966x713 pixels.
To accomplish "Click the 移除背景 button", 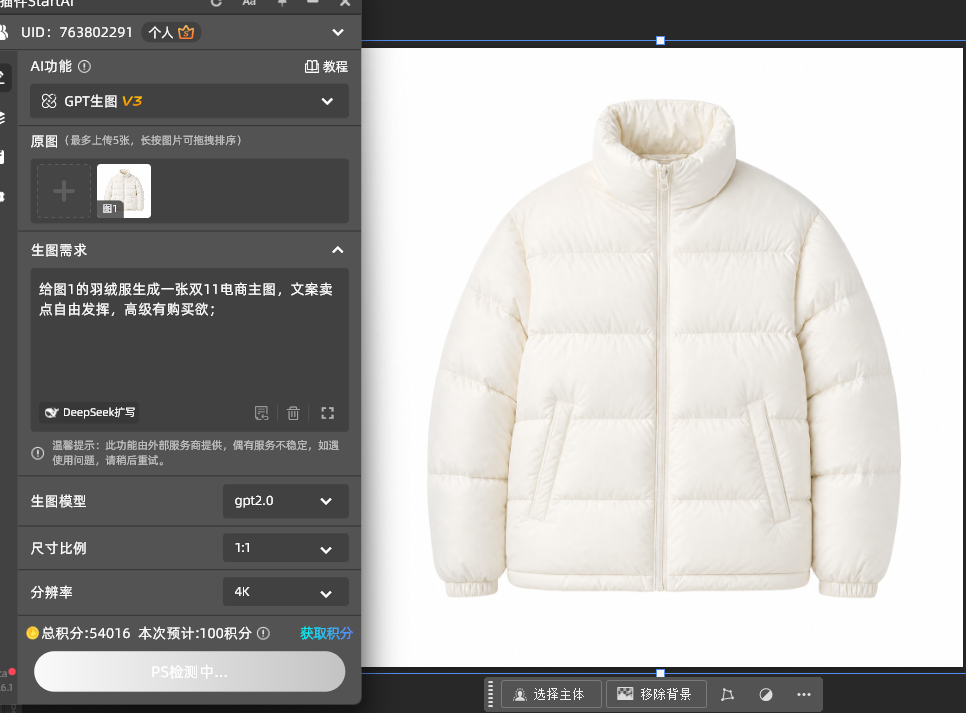I will [656, 695].
